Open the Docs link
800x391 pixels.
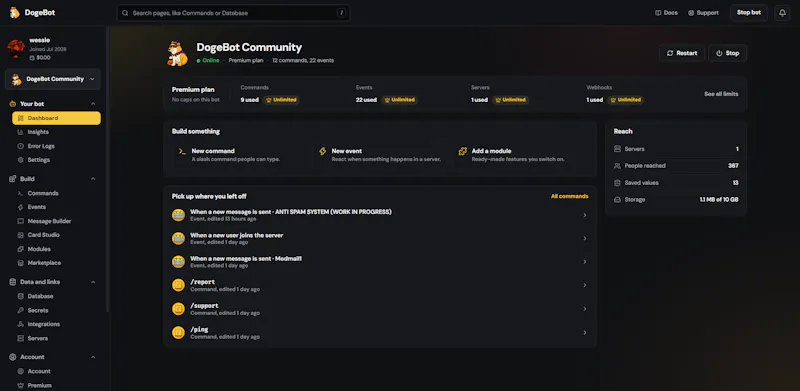point(666,13)
